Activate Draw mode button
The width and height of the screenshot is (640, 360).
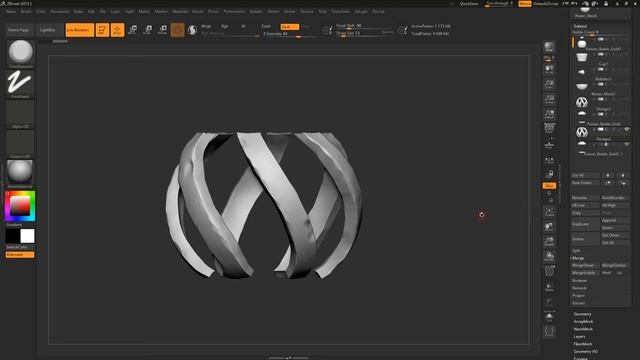tap(117, 30)
